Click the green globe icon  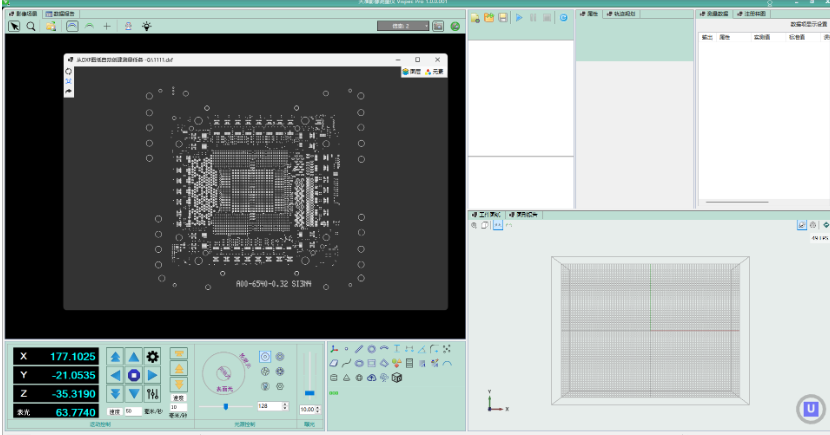455,26
